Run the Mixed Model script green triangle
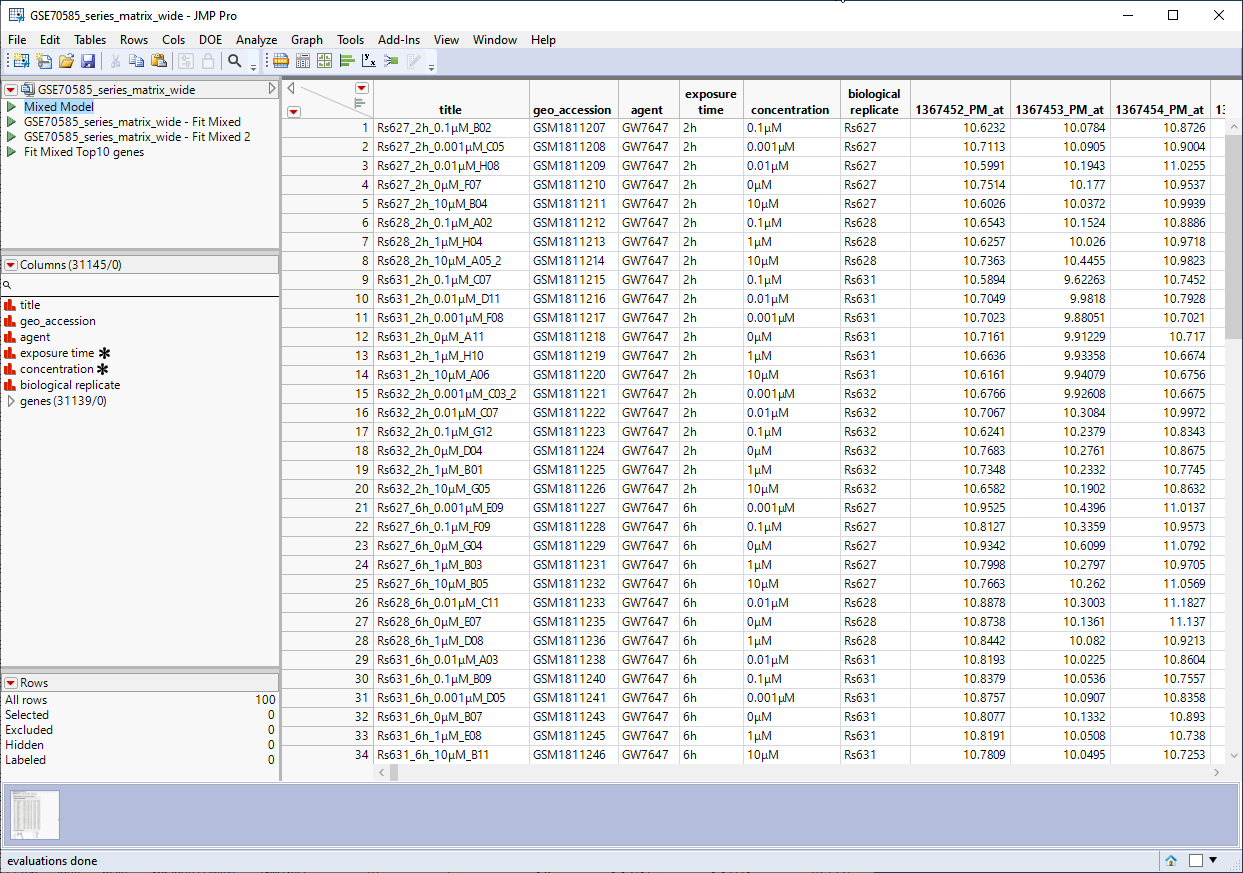Image resolution: width=1243 pixels, height=873 pixels. coord(11,107)
